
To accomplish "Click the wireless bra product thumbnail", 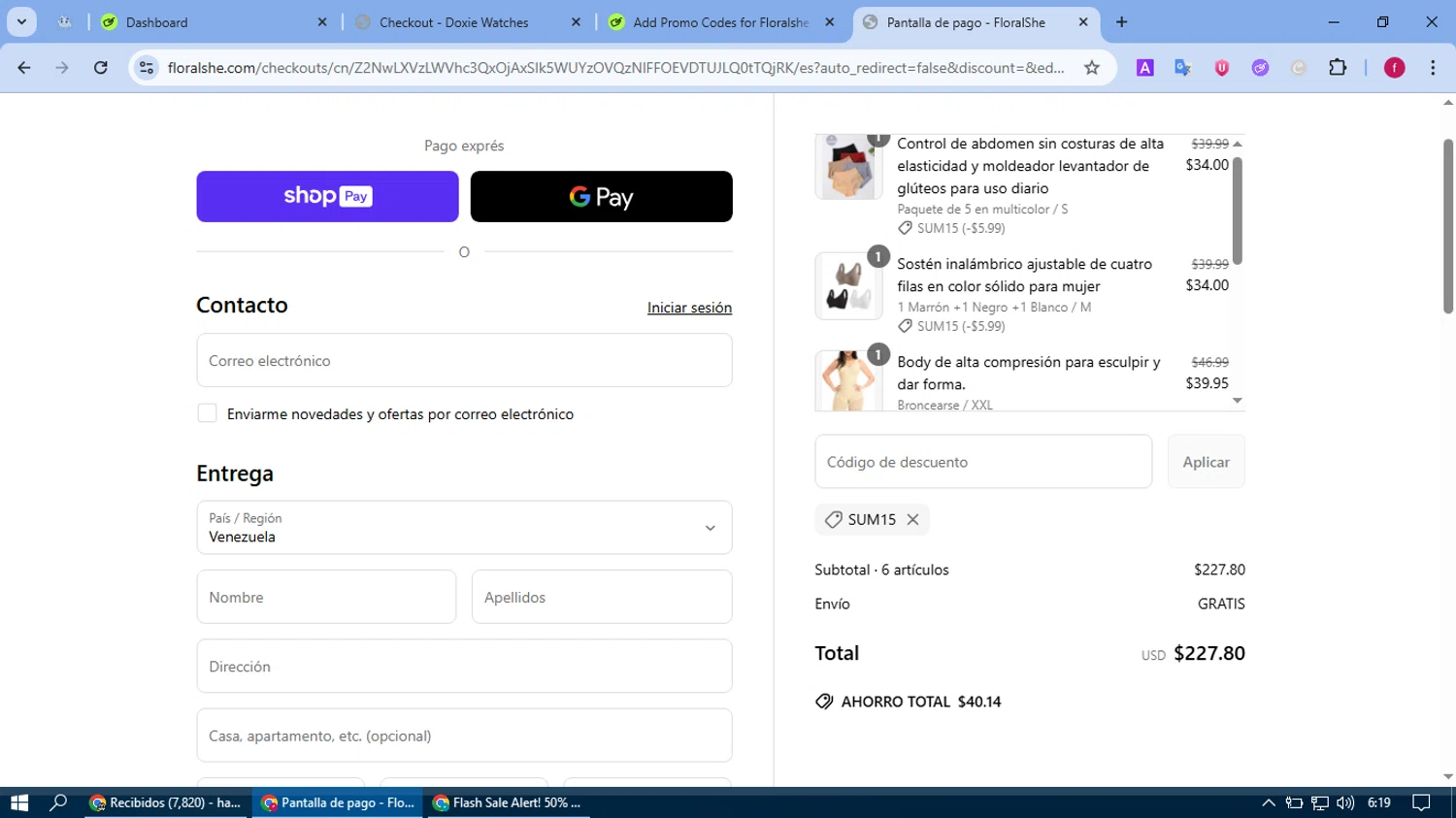I will tap(848, 286).
